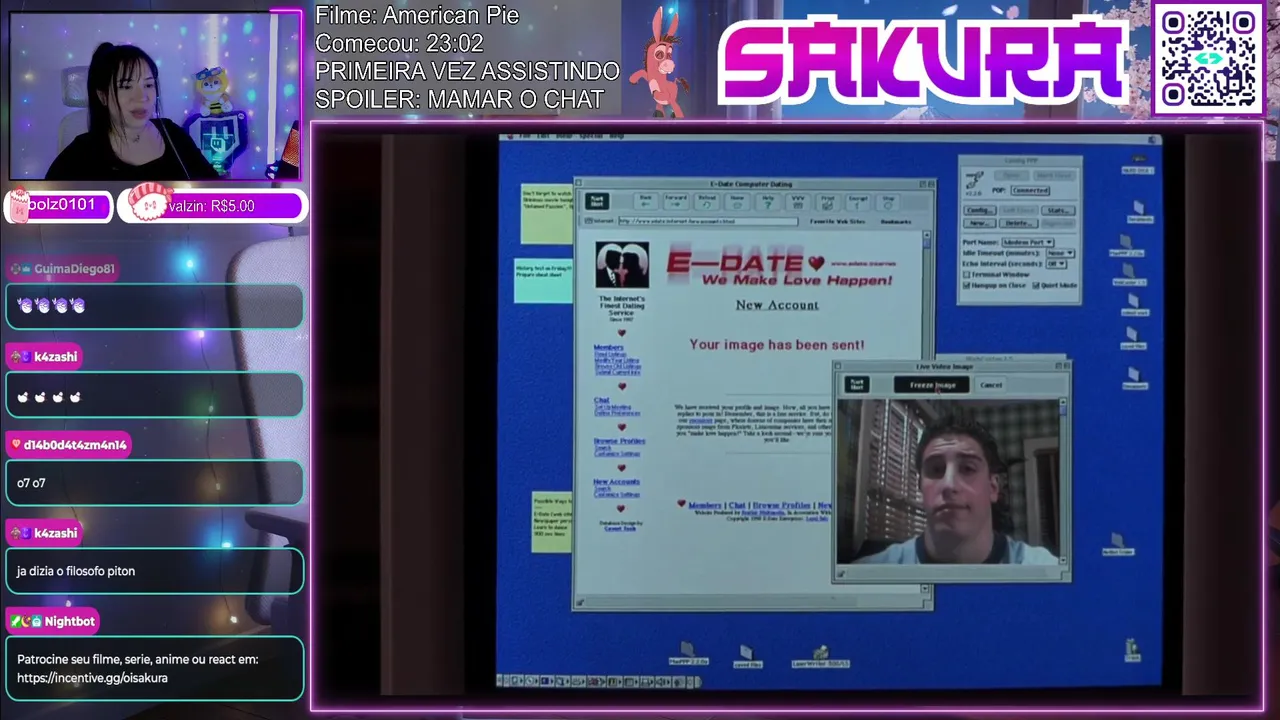This screenshot has height=720, width=1280.
Task: Click the polz0101 badge
Action: point(59,205)
